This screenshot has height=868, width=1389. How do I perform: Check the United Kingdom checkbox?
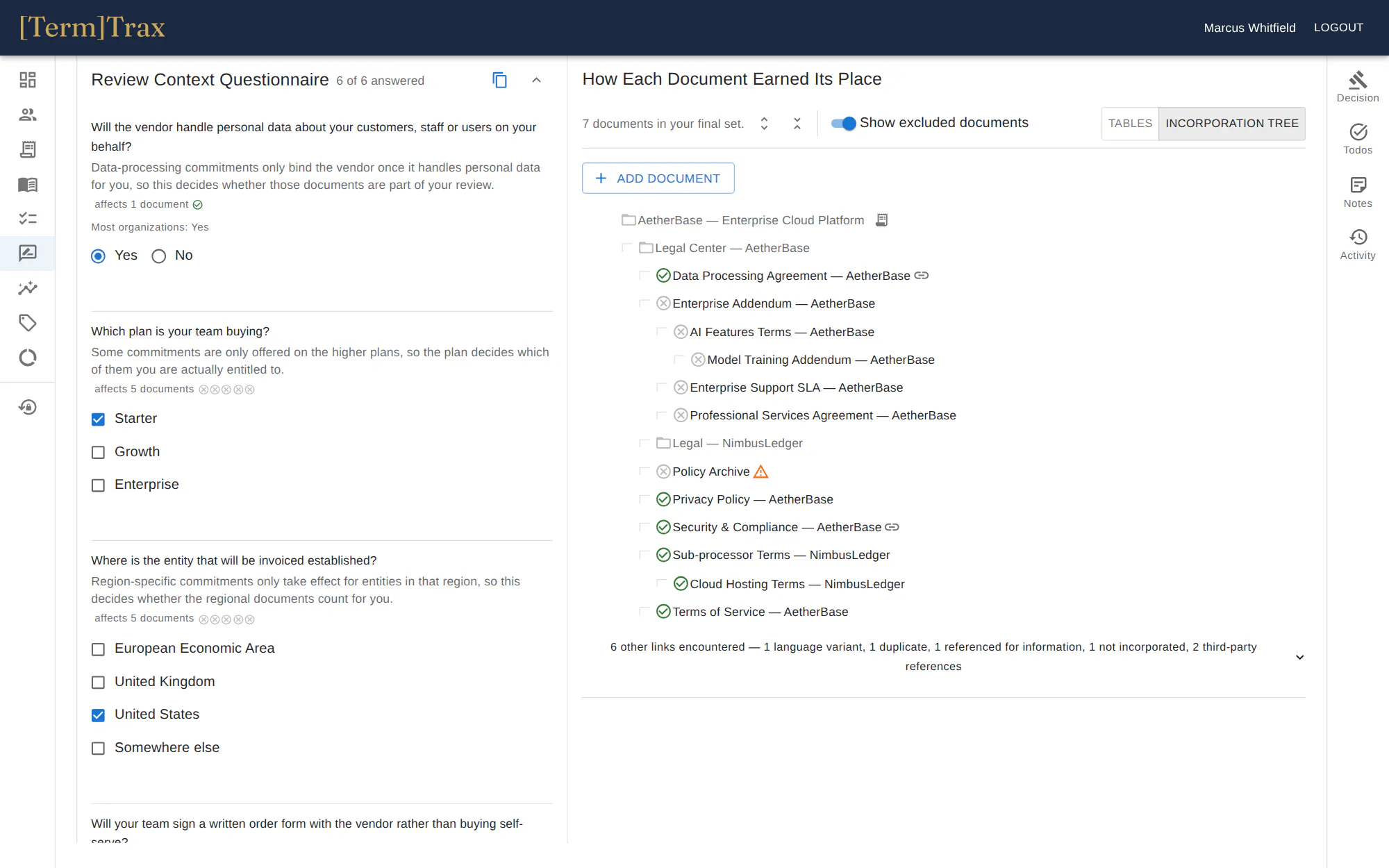[99, 683]
